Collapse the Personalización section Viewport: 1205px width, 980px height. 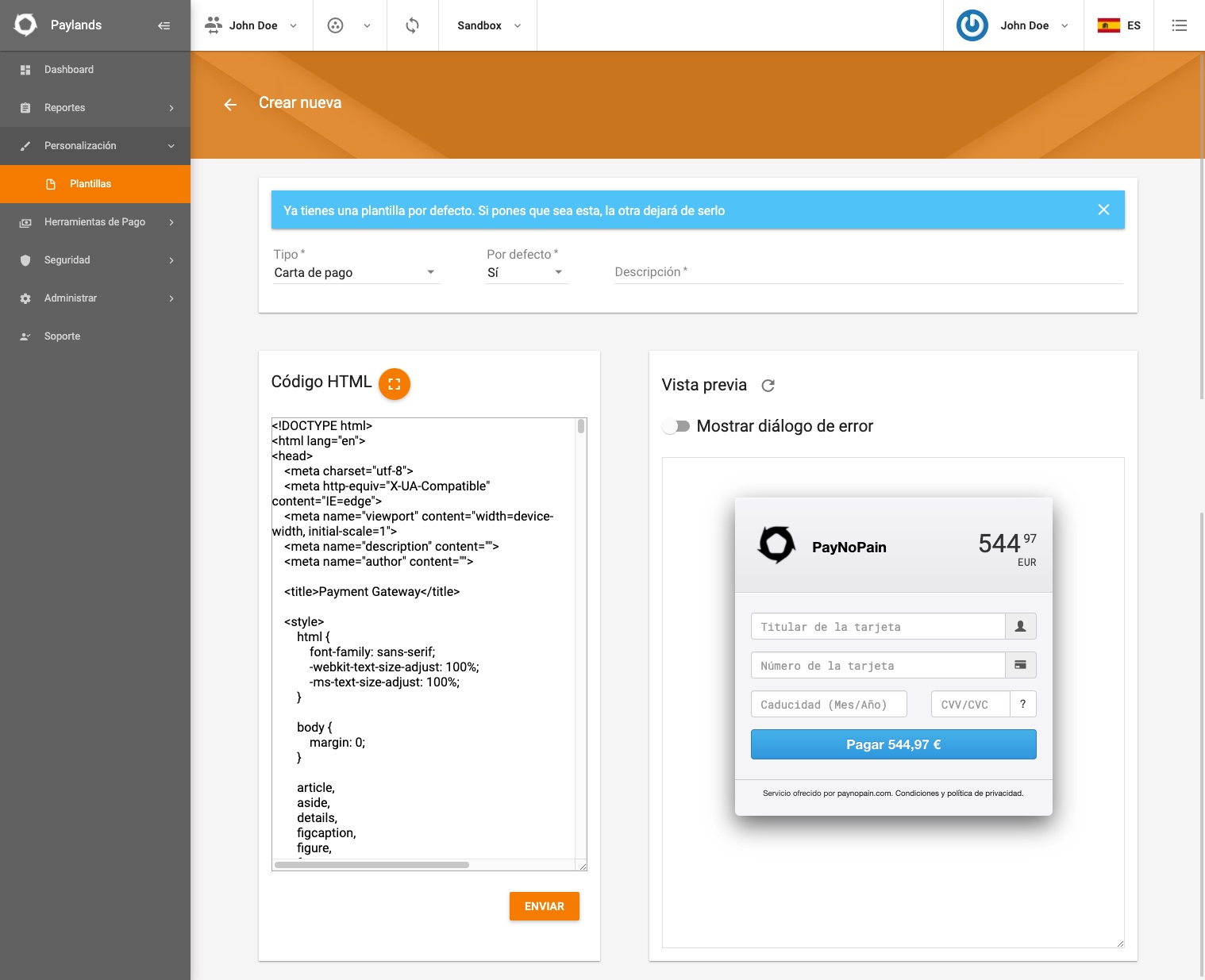click(95, 146)
